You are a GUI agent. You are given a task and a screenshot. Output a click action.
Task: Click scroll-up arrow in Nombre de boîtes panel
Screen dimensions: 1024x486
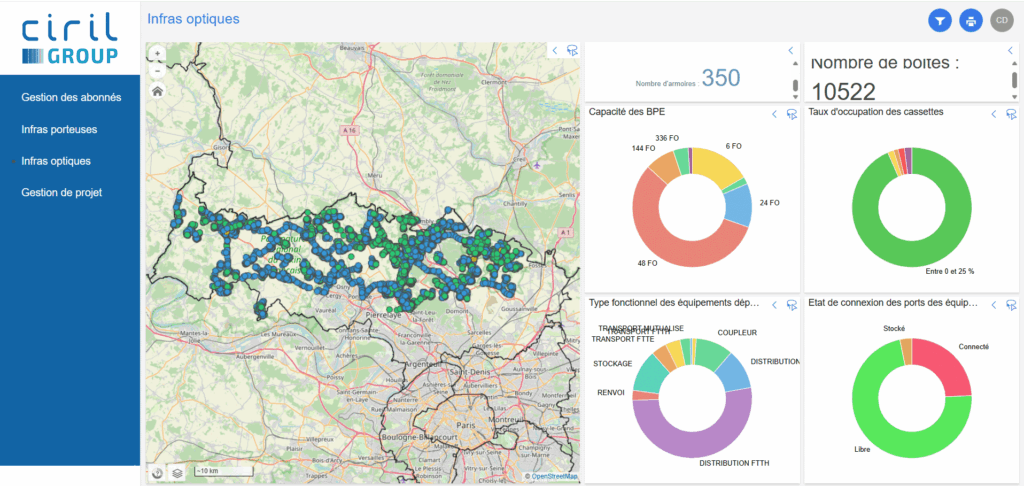[1014, 63]
